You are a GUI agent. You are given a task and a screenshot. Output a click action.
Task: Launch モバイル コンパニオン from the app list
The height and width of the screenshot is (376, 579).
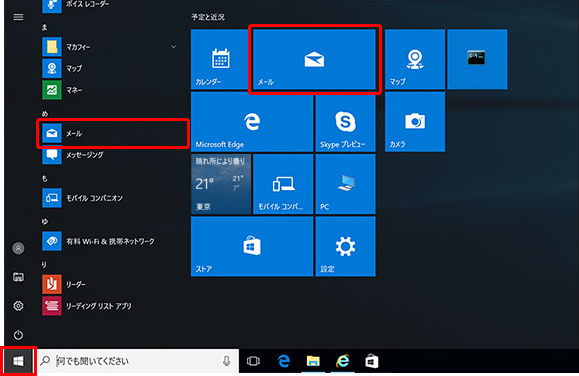pyautogui.click(x=111, y=198)
